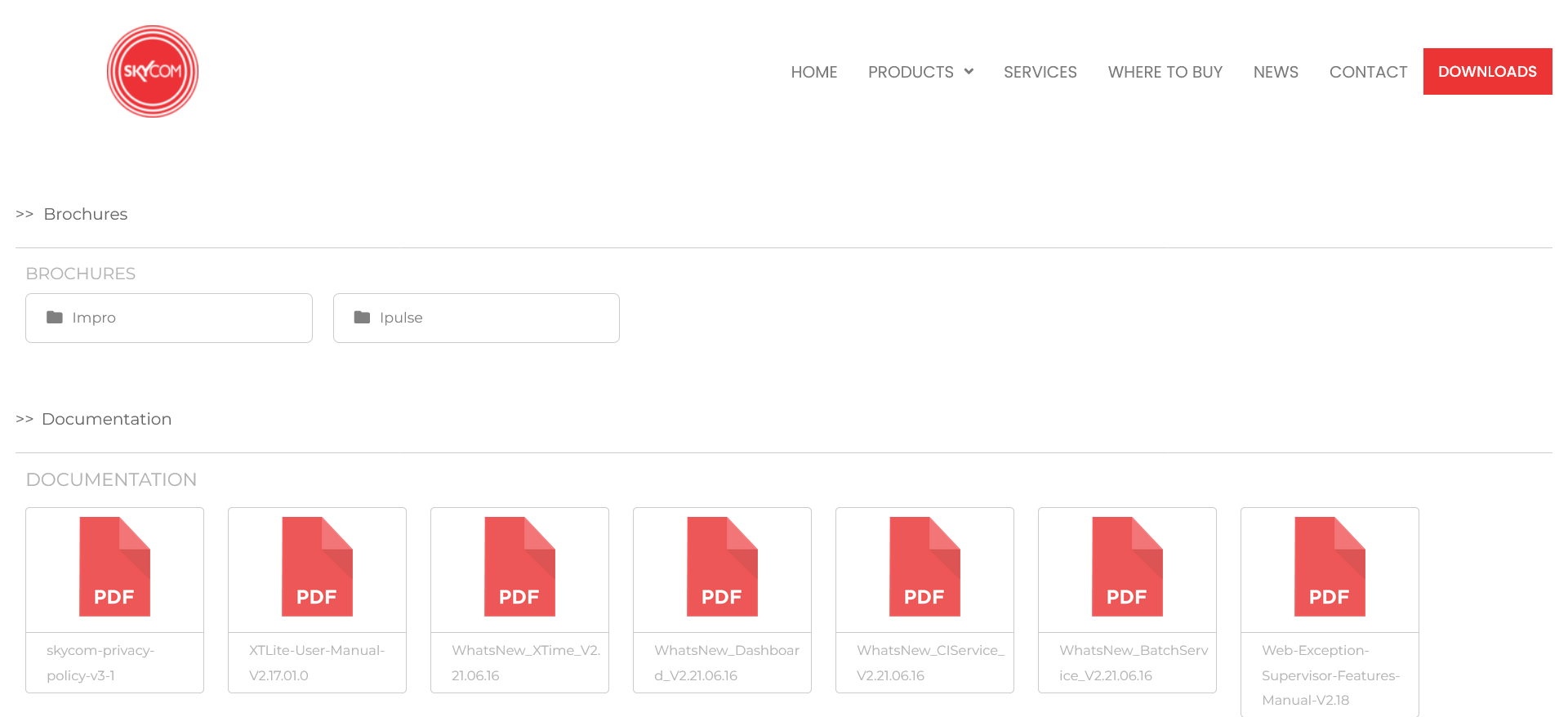Open the WhatsNew_BatchService PDF icon
Viewport: 1568px width, 717px height.
[x=1127, y=567]
